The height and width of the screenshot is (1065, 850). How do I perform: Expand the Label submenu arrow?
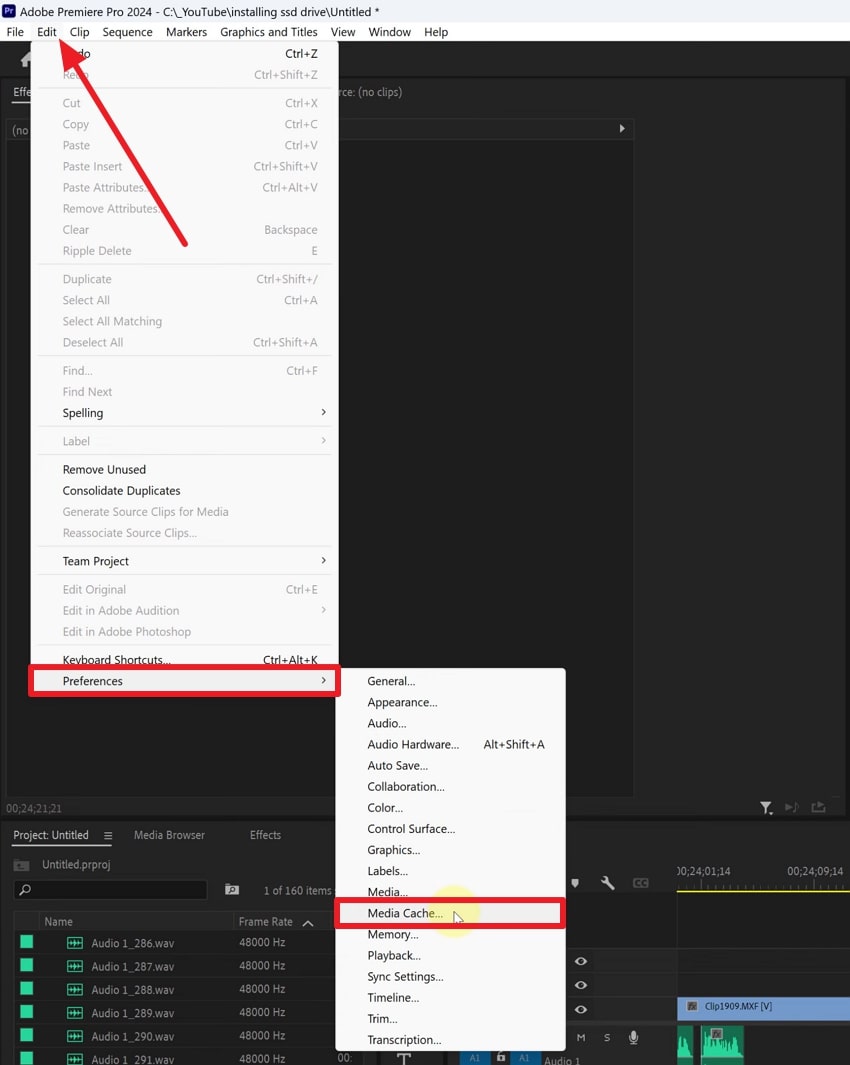point(323,441)
